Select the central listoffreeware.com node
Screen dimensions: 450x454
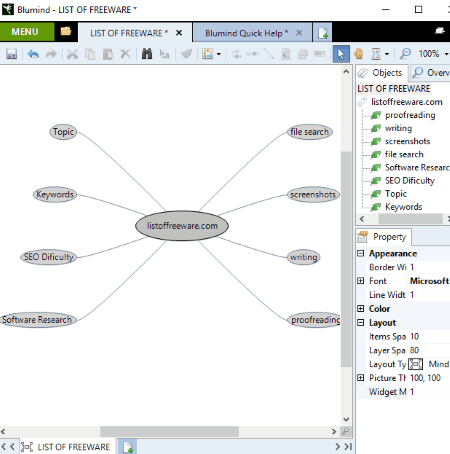[x=182, y=226]
